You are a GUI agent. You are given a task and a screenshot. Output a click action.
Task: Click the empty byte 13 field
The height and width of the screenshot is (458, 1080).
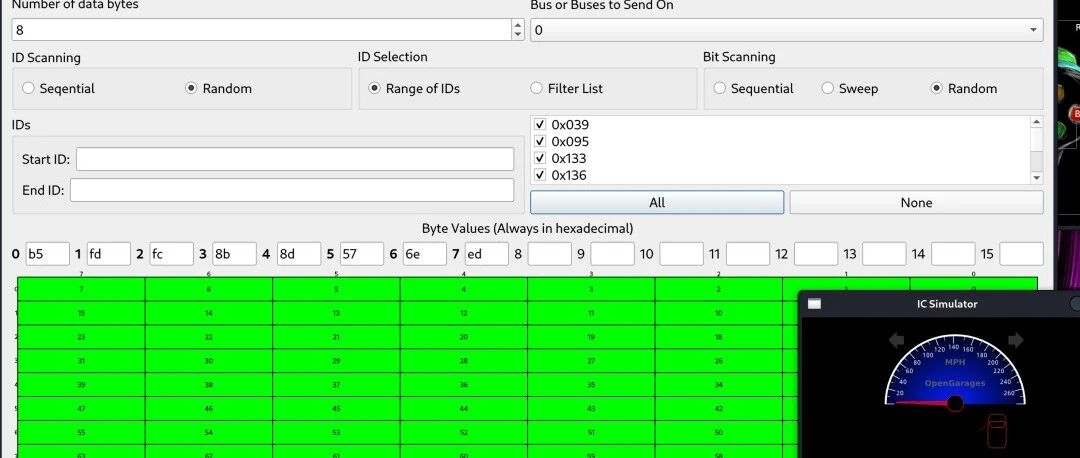pyautogui.click(x=884, y=254)
